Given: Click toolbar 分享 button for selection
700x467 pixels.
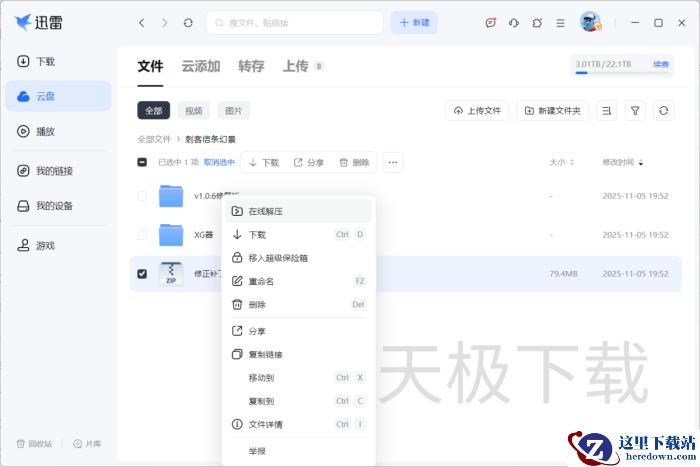Looking at the screenshot, I should pos(308,163).
